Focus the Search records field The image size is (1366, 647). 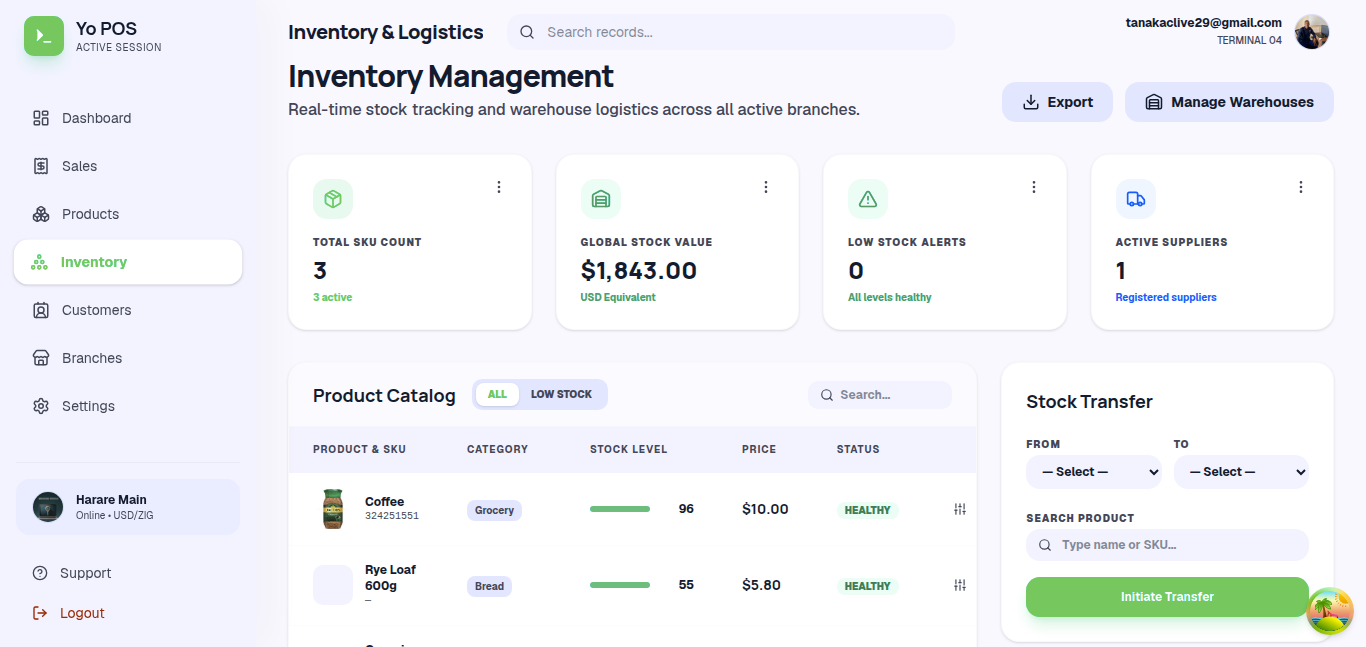pos(731,32)
